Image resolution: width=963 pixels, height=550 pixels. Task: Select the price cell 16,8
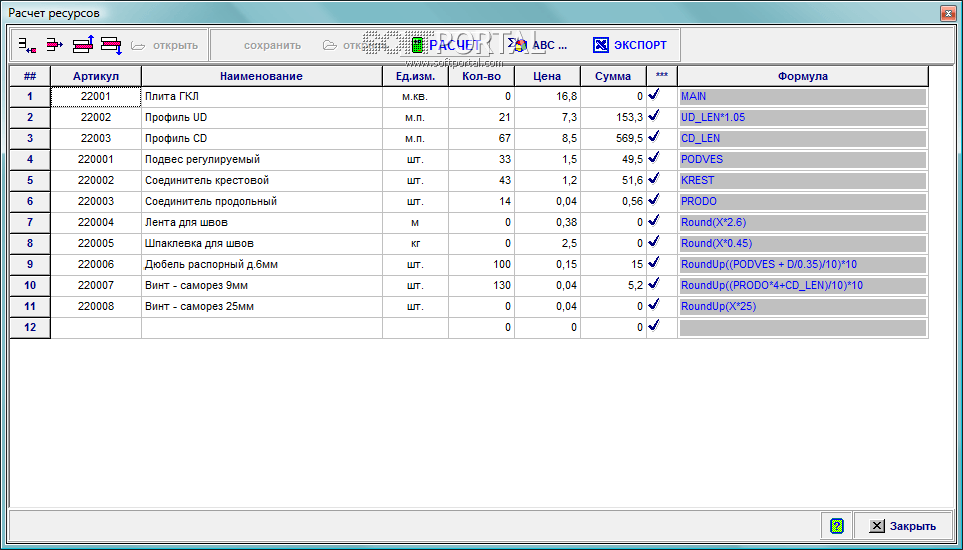547,97
